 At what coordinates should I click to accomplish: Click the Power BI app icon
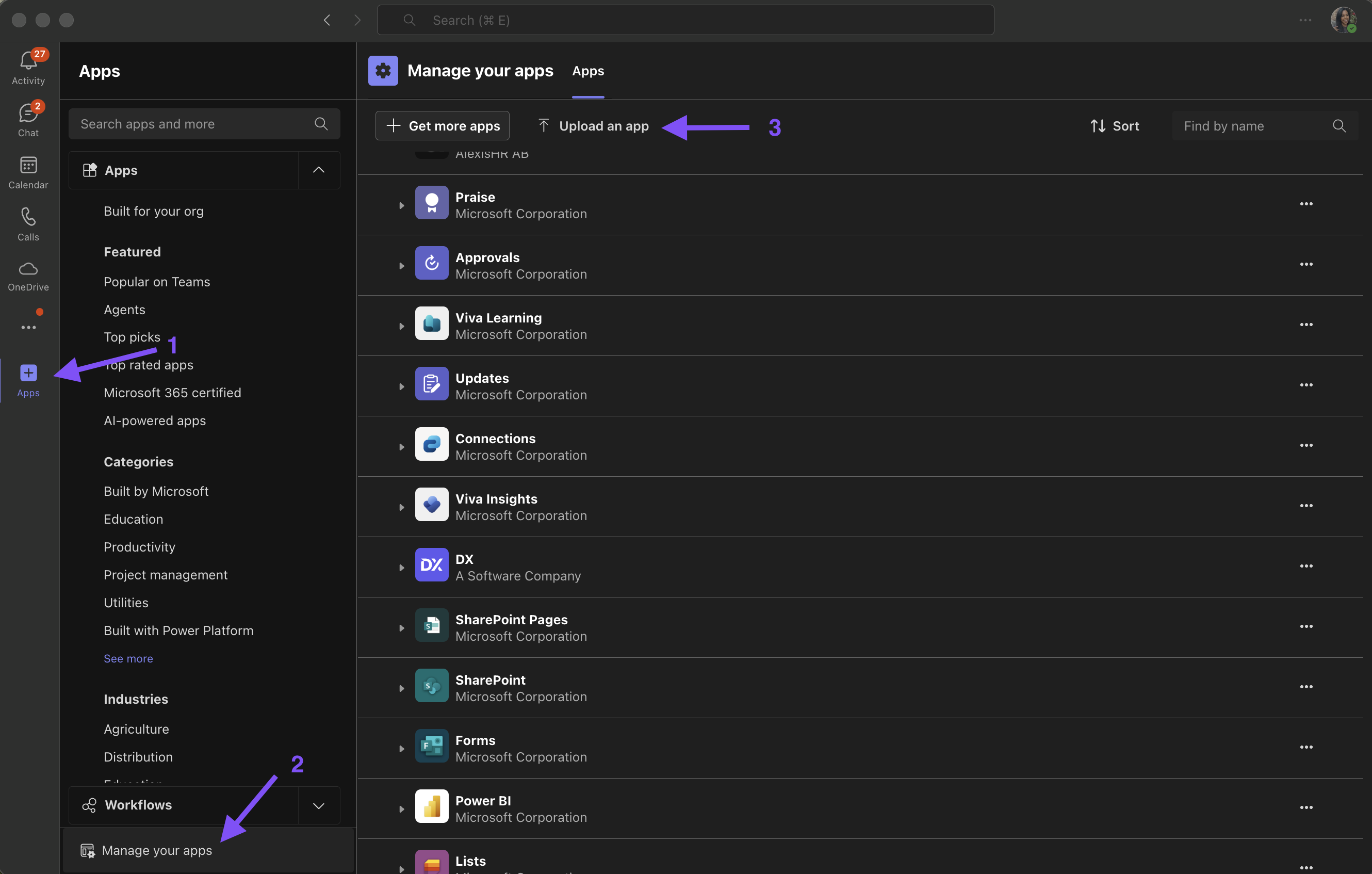(431, 806)
